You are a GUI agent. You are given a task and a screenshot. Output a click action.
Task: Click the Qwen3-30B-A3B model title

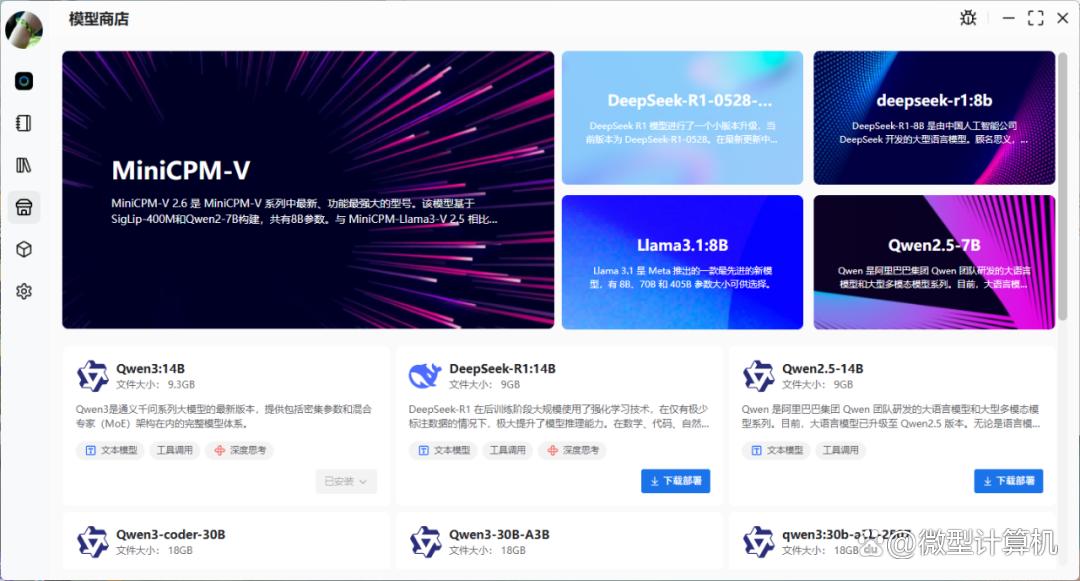click(x=499, y=534)
